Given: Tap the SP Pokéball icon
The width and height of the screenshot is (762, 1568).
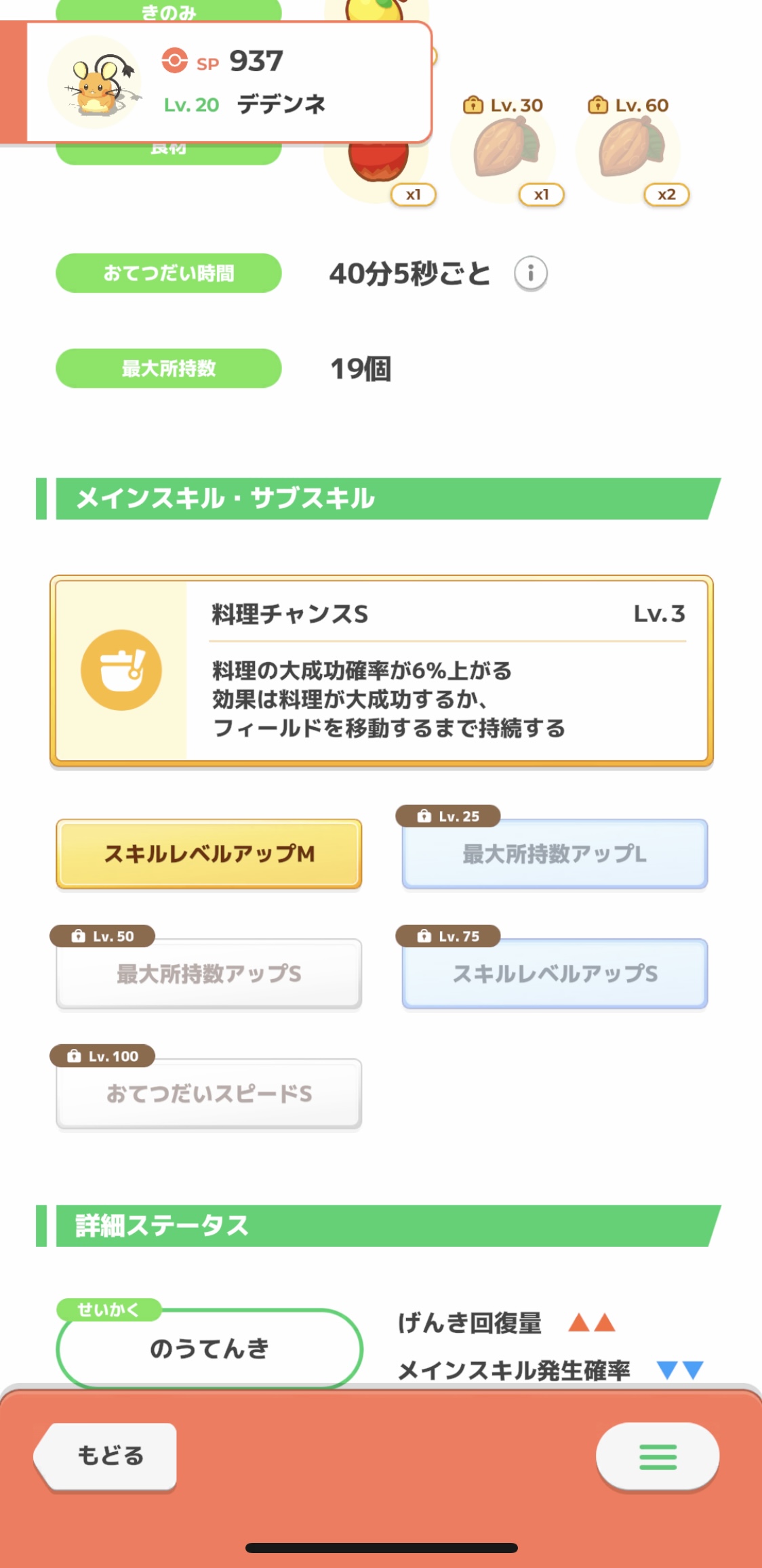Looking at the screenshot, I should click(174, 60).
